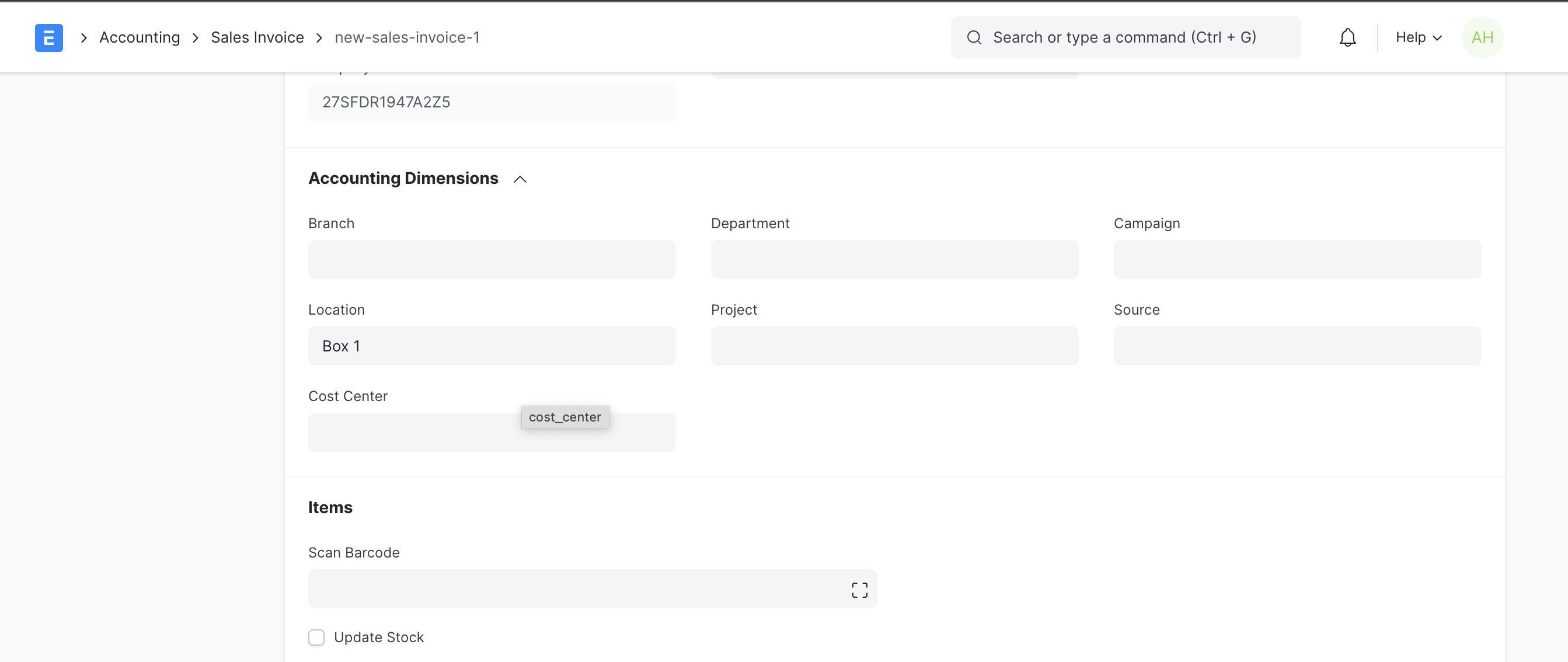Click the search magnifier icon
Screen dimensions: 1568x662
973,37
